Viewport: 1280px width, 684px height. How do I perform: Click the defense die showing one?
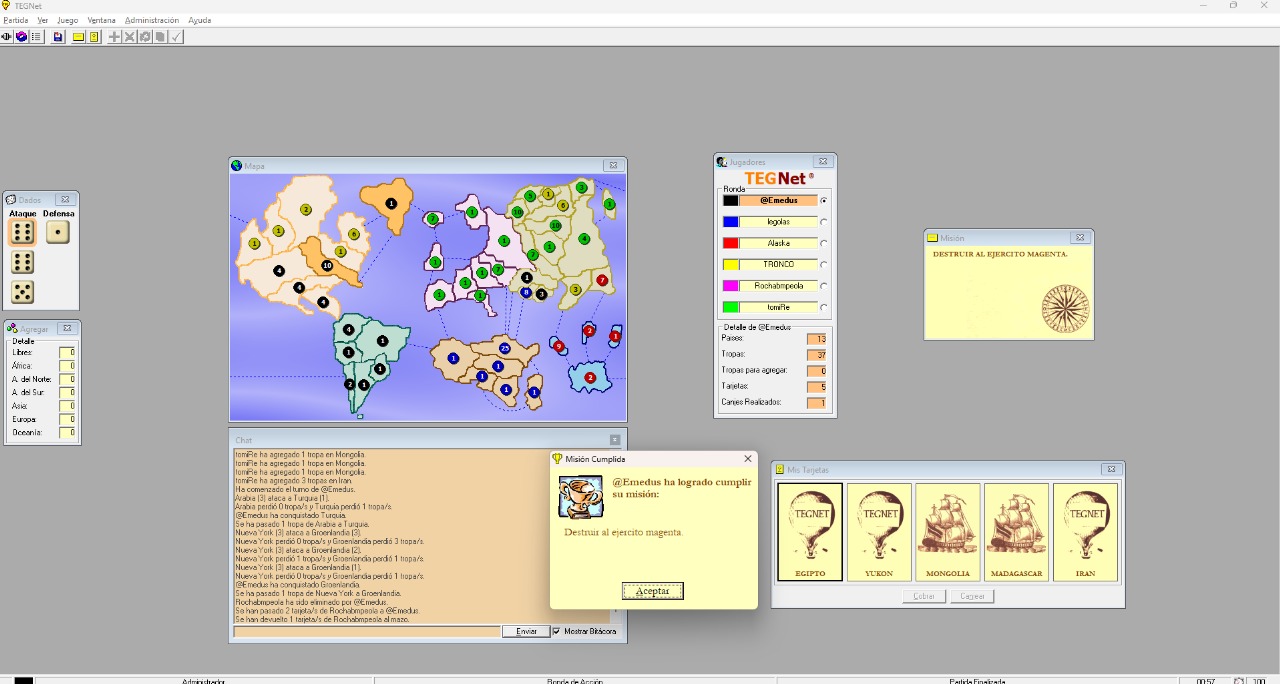coord(58,232)
